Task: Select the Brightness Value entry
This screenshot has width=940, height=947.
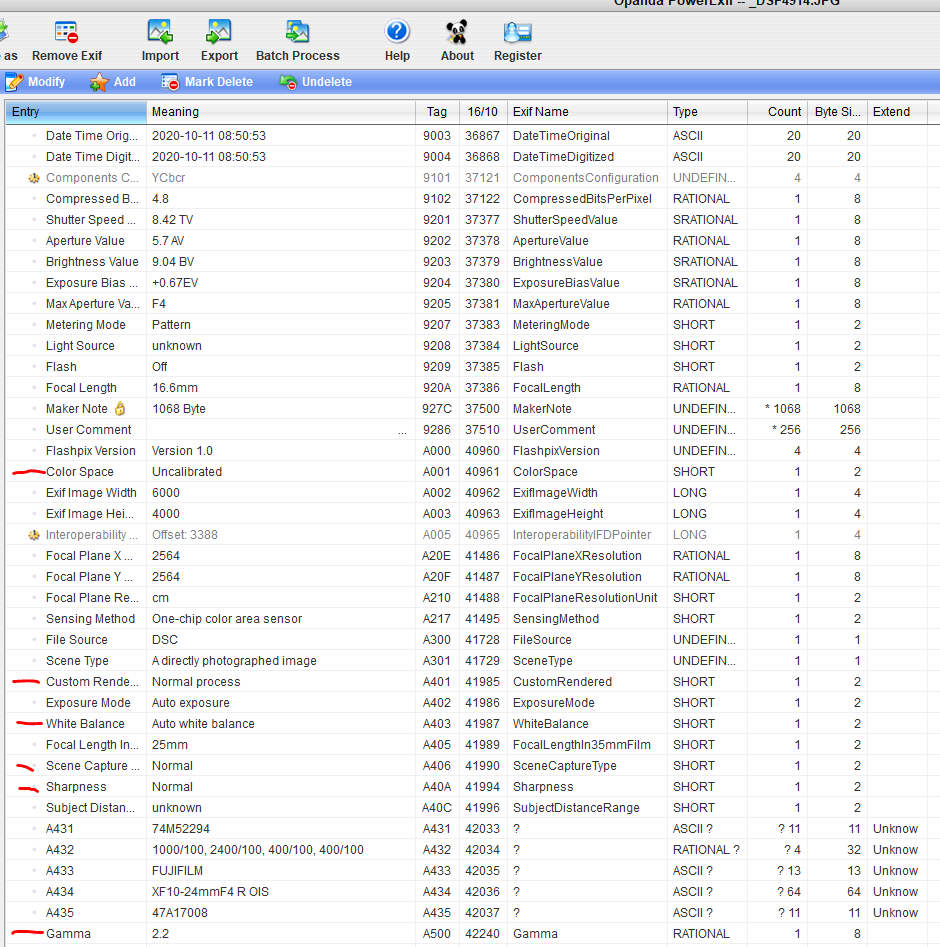Action: (92, 262)
